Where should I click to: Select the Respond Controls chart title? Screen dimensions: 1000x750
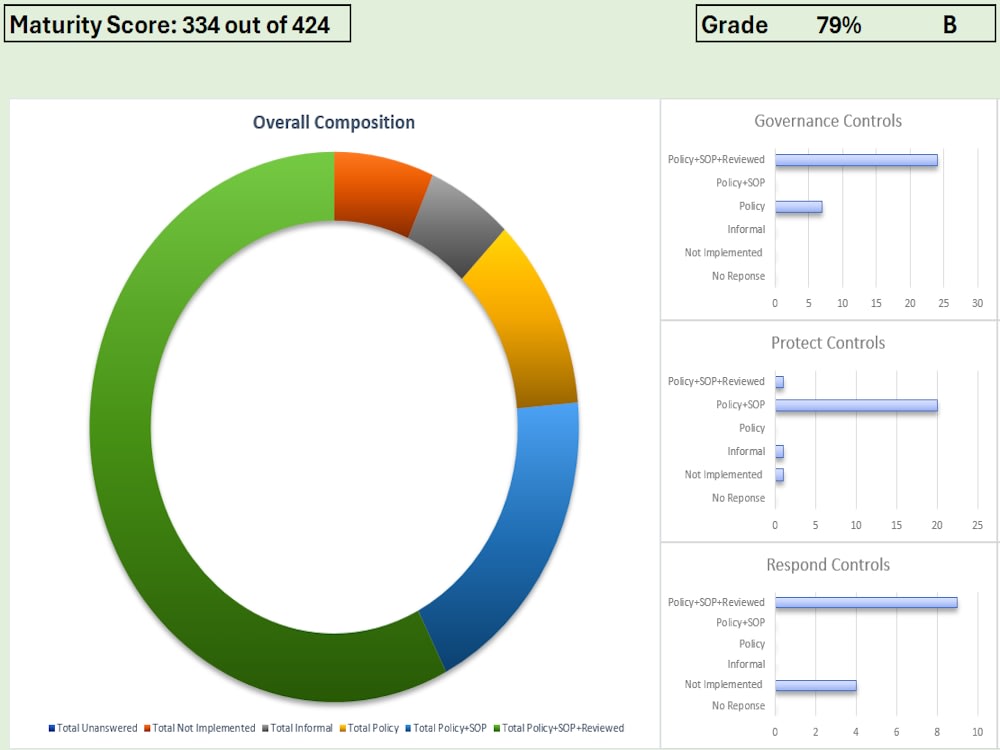pyautogui.click(x=827, y=564)
